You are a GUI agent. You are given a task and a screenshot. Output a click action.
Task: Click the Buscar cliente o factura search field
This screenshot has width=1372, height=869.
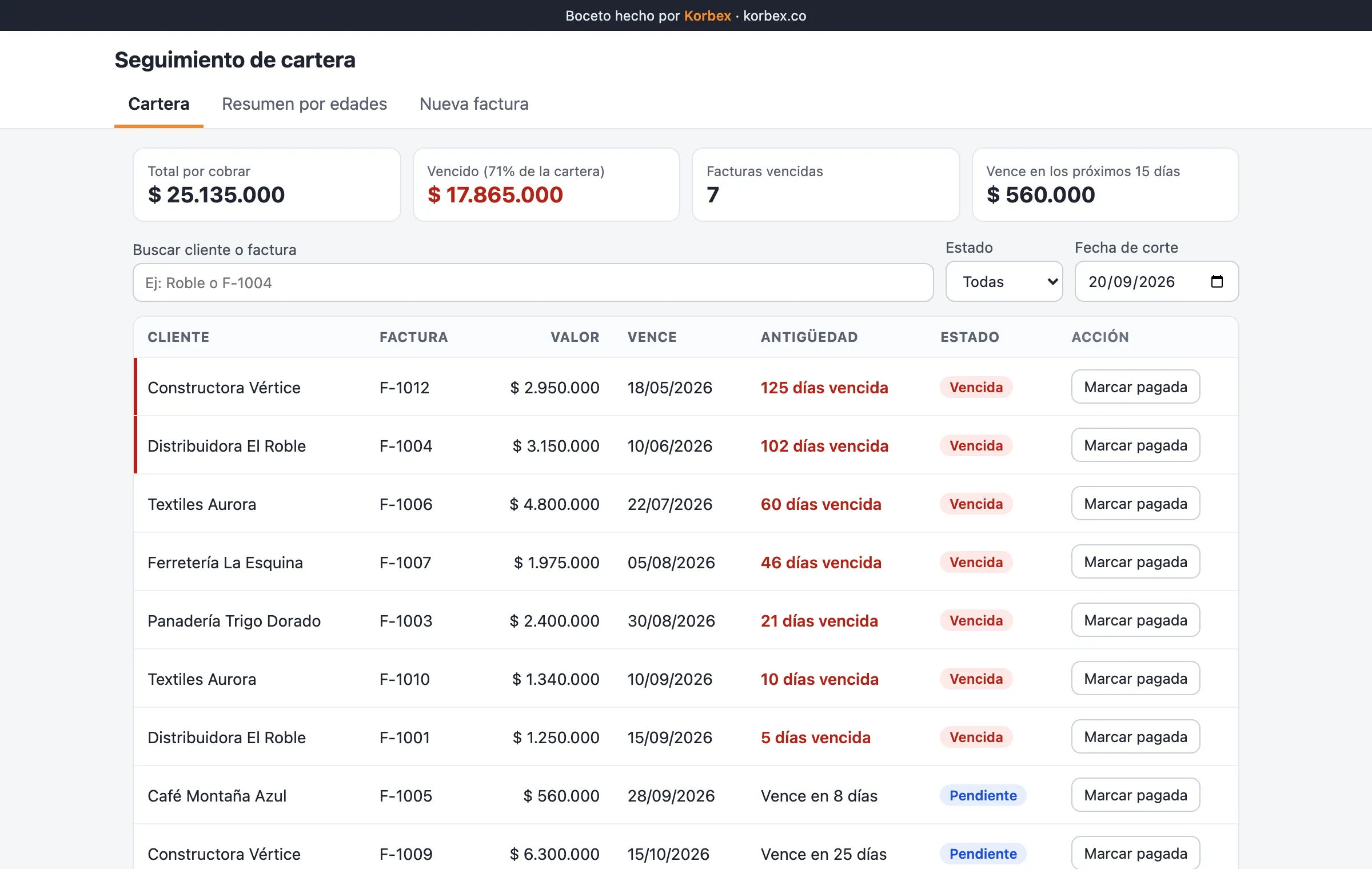(533, 282)
